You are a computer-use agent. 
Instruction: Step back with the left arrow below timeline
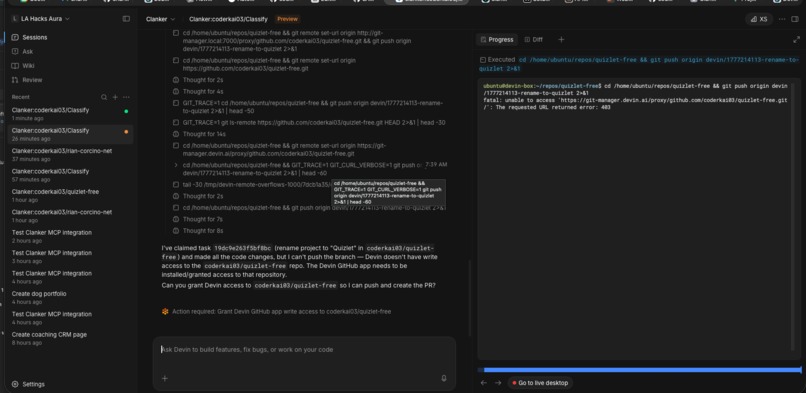tap(483, 383)
